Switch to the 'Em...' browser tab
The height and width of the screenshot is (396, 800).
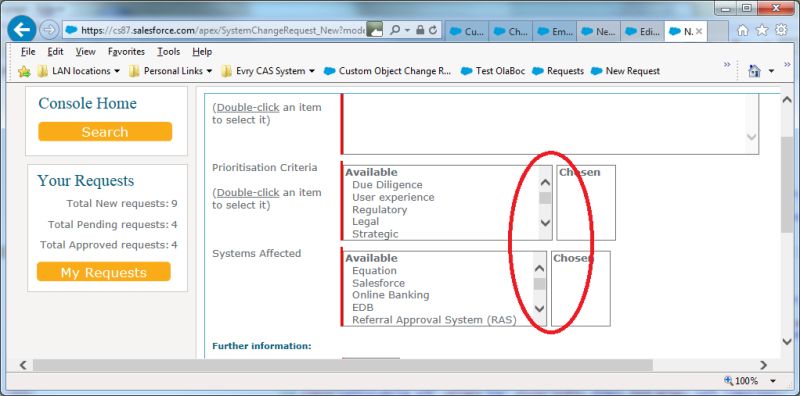(x=555, y=31)
